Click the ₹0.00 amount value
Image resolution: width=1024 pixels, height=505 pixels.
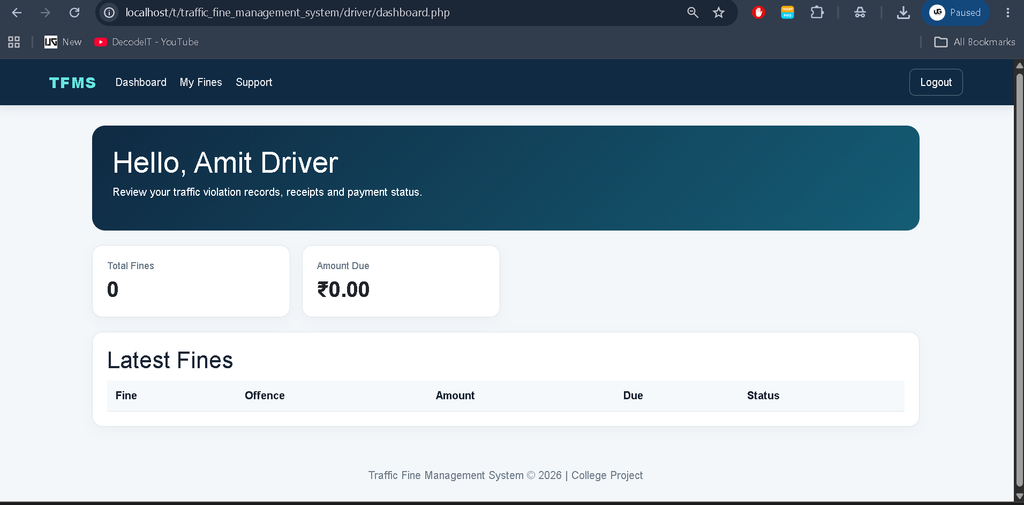point(344,289)
